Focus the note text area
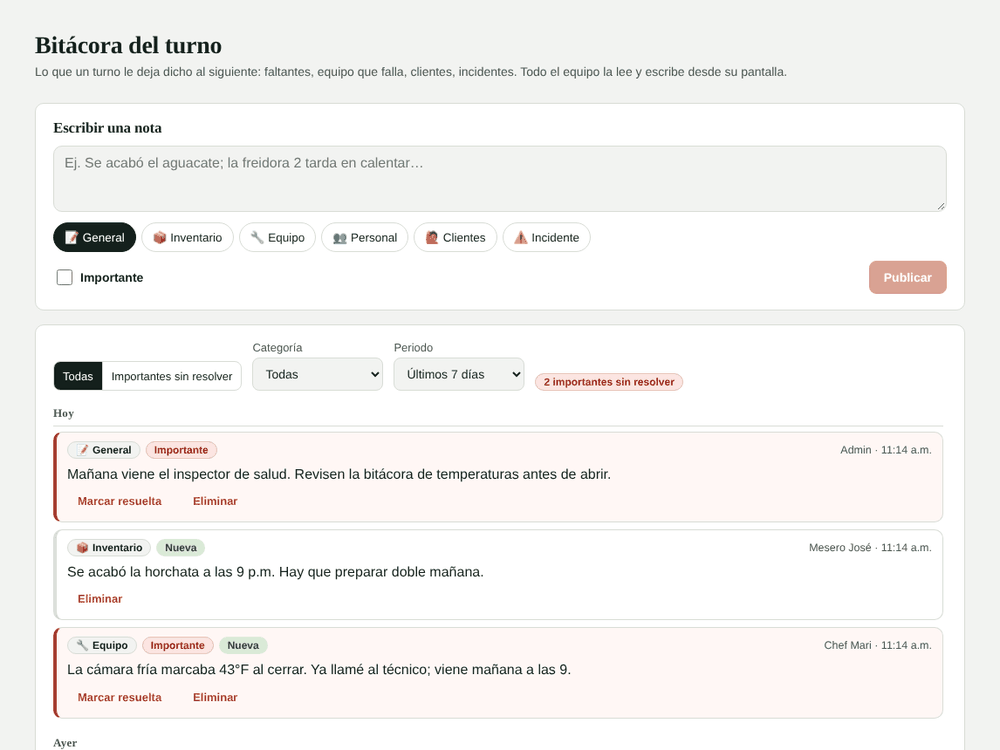The image size is (1000, 750). (x=500, y=179)
